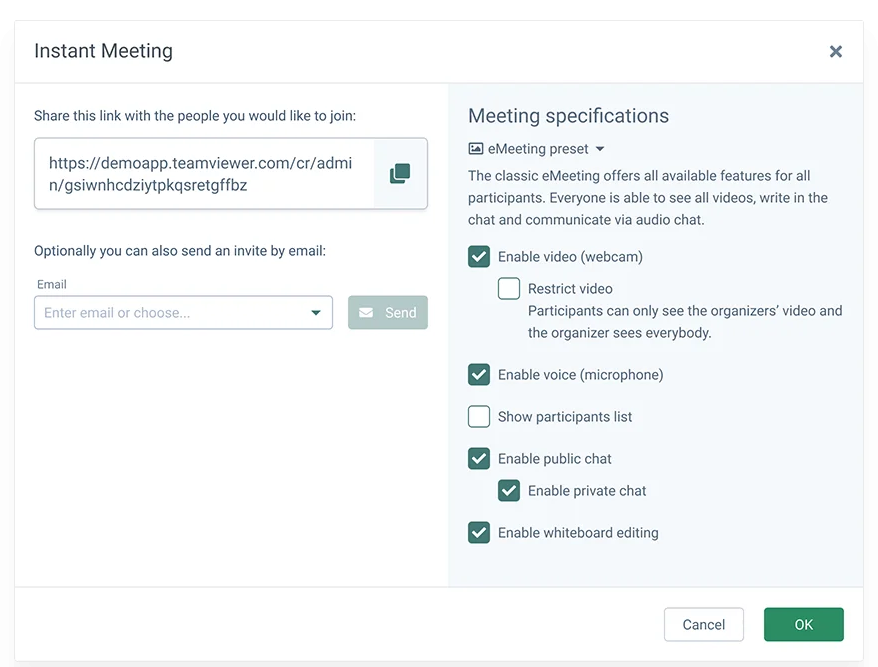The image size is (878, 667).
Task: Click the teamviewer meeting URL text
Action: [x=200, y=174]
